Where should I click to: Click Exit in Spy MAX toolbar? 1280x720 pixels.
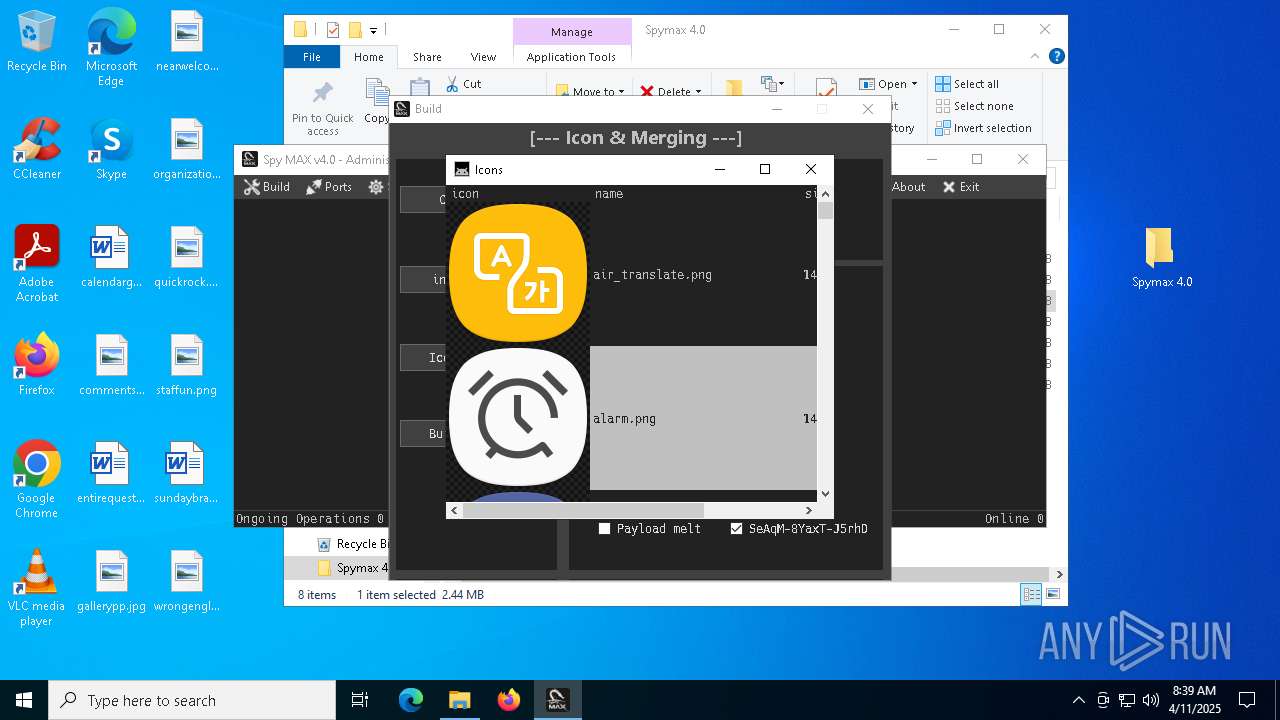961,187
